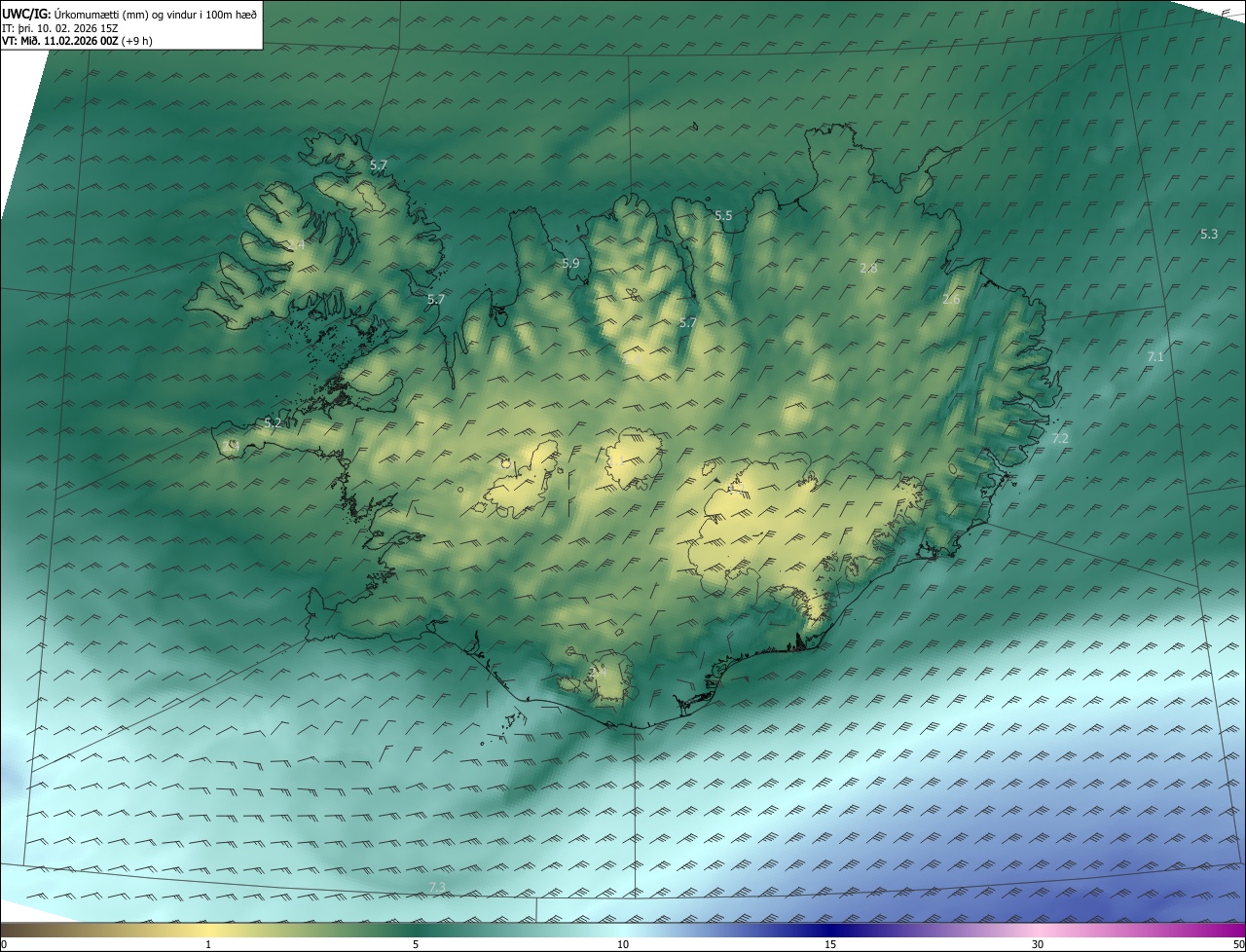Select the "10" tick on the color scale
This screenshot has width=1246, height=952.
tap(623, 944)
